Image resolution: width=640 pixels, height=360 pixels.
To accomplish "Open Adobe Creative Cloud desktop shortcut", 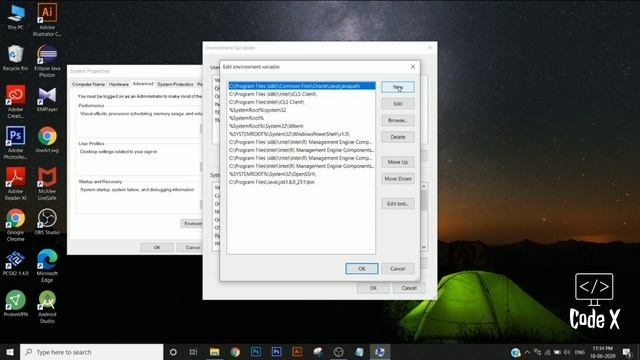I will click(16, 102).
